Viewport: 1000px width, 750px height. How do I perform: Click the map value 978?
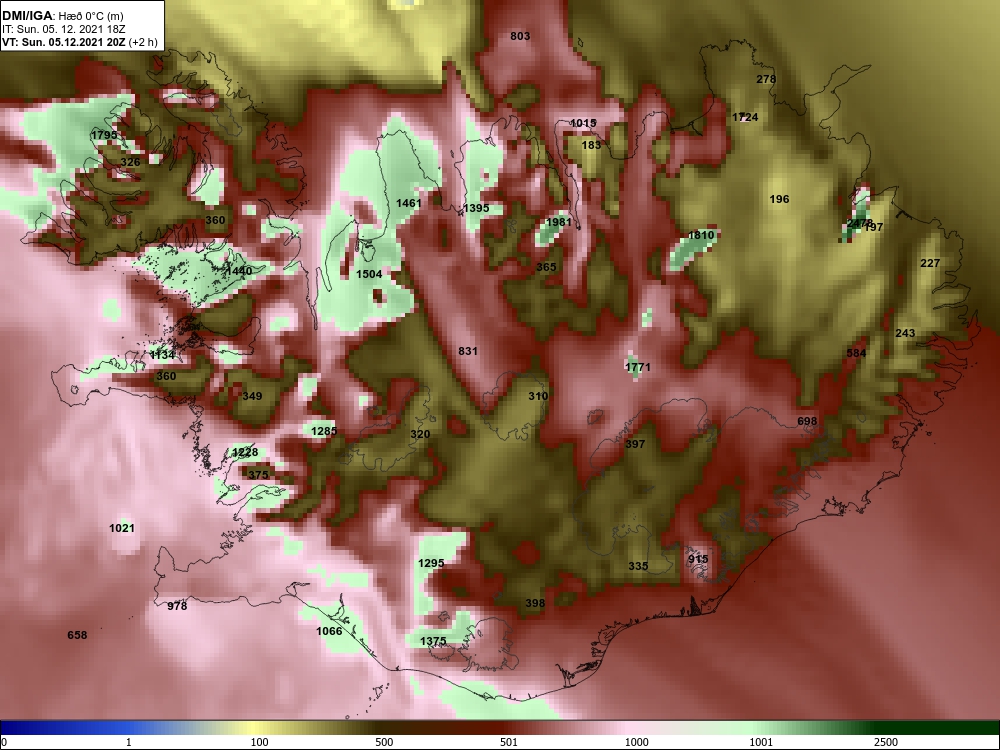tap(177, 606)
